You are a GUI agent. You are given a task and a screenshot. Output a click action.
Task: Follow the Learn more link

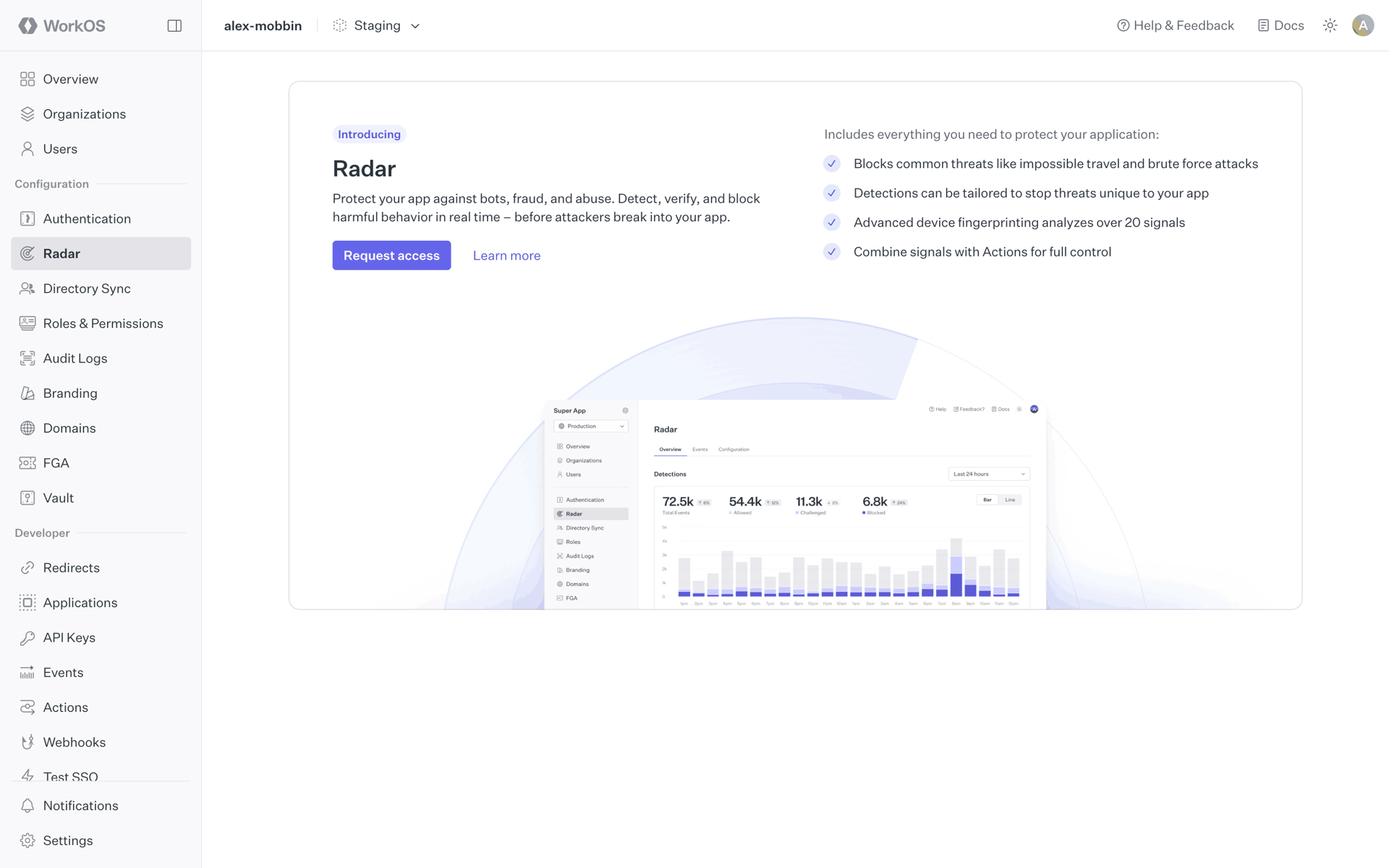[x=506, y=255]
